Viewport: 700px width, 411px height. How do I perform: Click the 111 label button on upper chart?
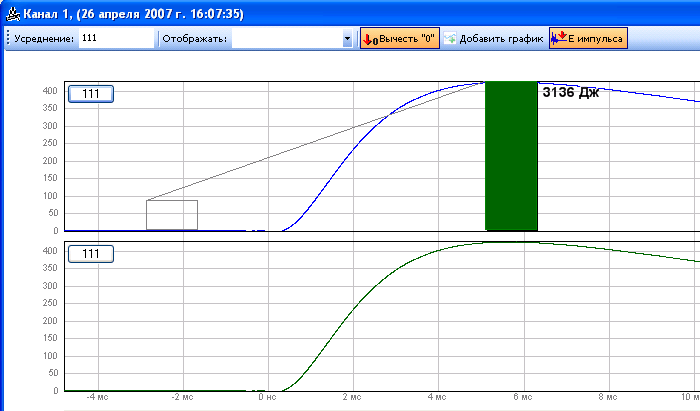pos(91,94)
